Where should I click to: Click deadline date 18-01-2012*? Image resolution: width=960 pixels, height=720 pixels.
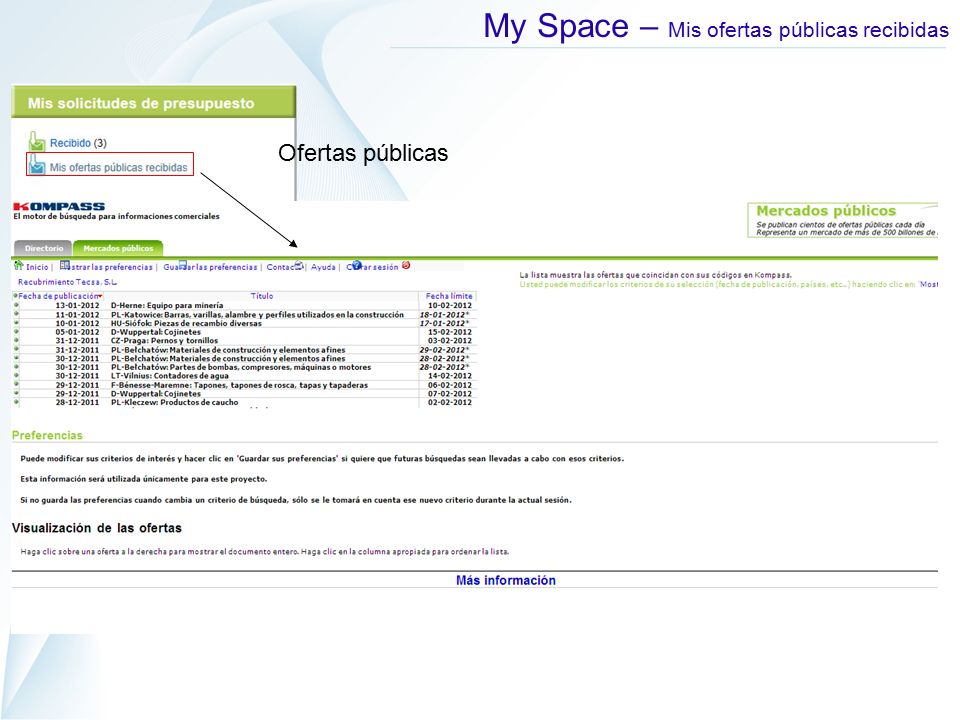click(444, 314)
